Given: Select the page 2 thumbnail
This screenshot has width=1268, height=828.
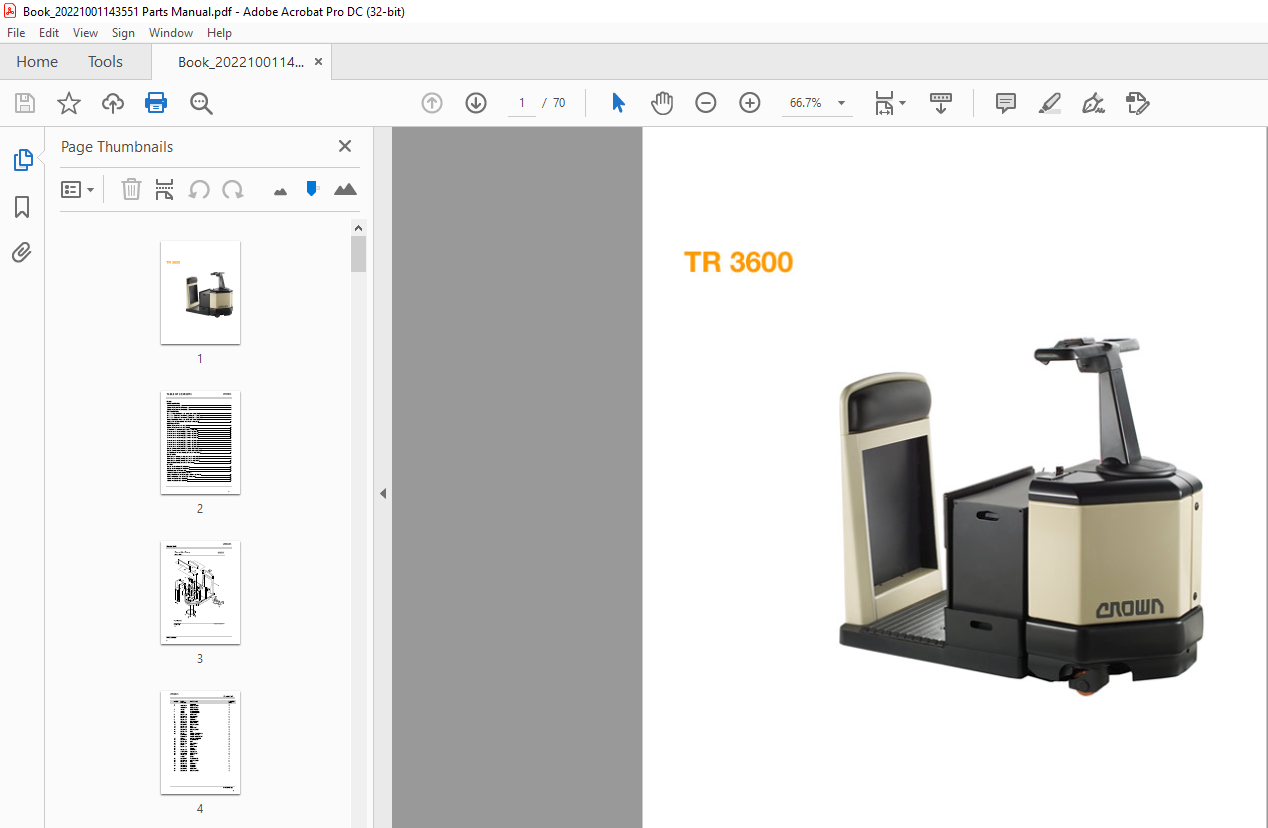Looking at the screenshot, I should pos(200,442).
